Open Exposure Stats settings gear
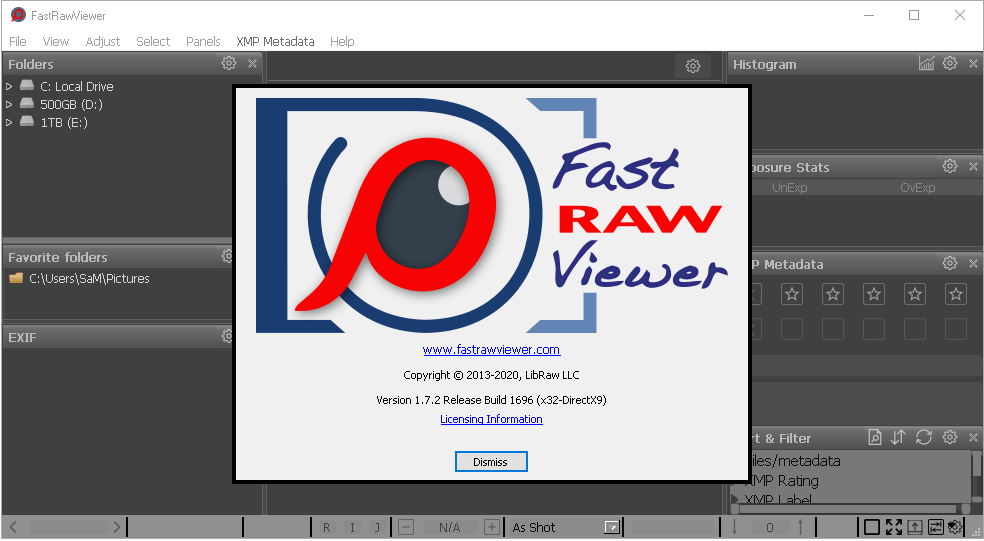The height and width of the screenshot is (541, 984). pos(950,166)
